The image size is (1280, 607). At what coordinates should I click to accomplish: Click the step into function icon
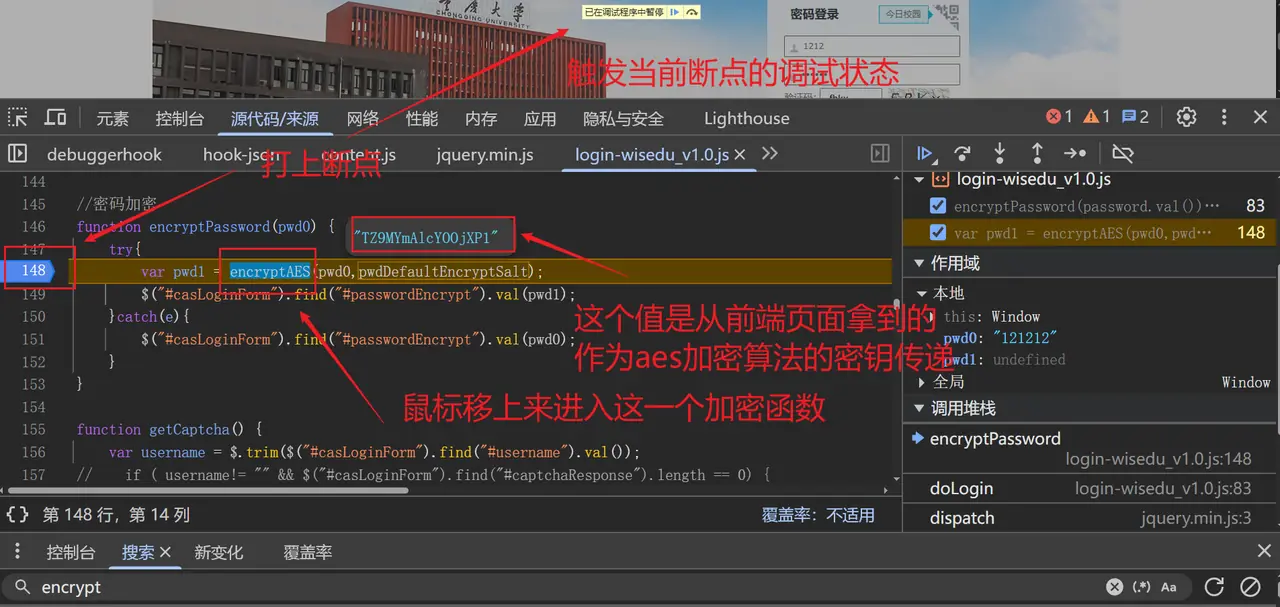click(x=999, y=153)
